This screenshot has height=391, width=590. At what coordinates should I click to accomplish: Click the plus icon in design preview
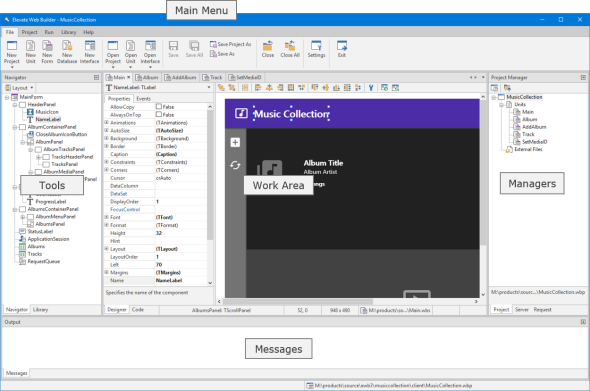[x=235, y=142]
